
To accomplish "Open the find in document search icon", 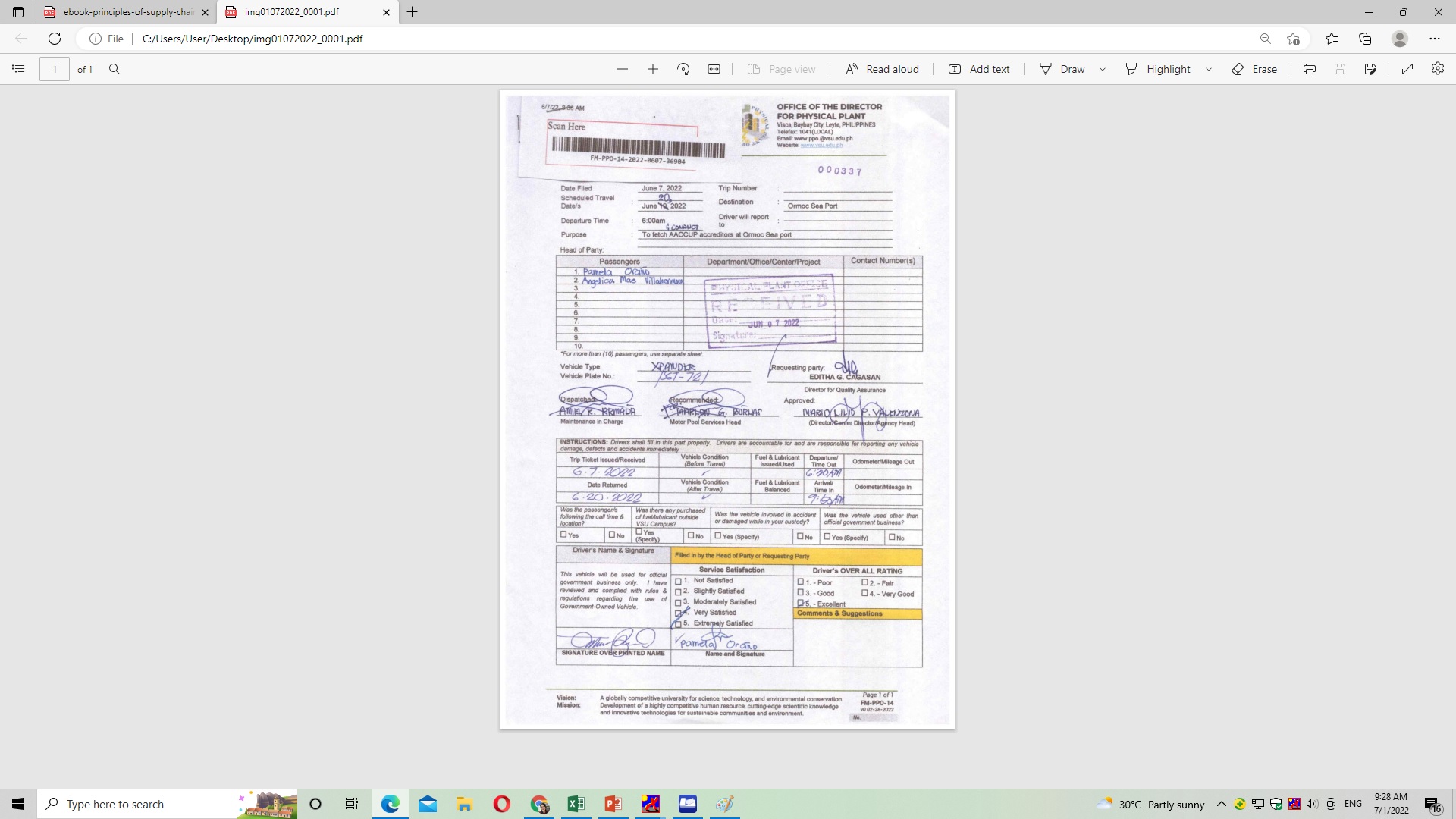I will coord(115,69).
